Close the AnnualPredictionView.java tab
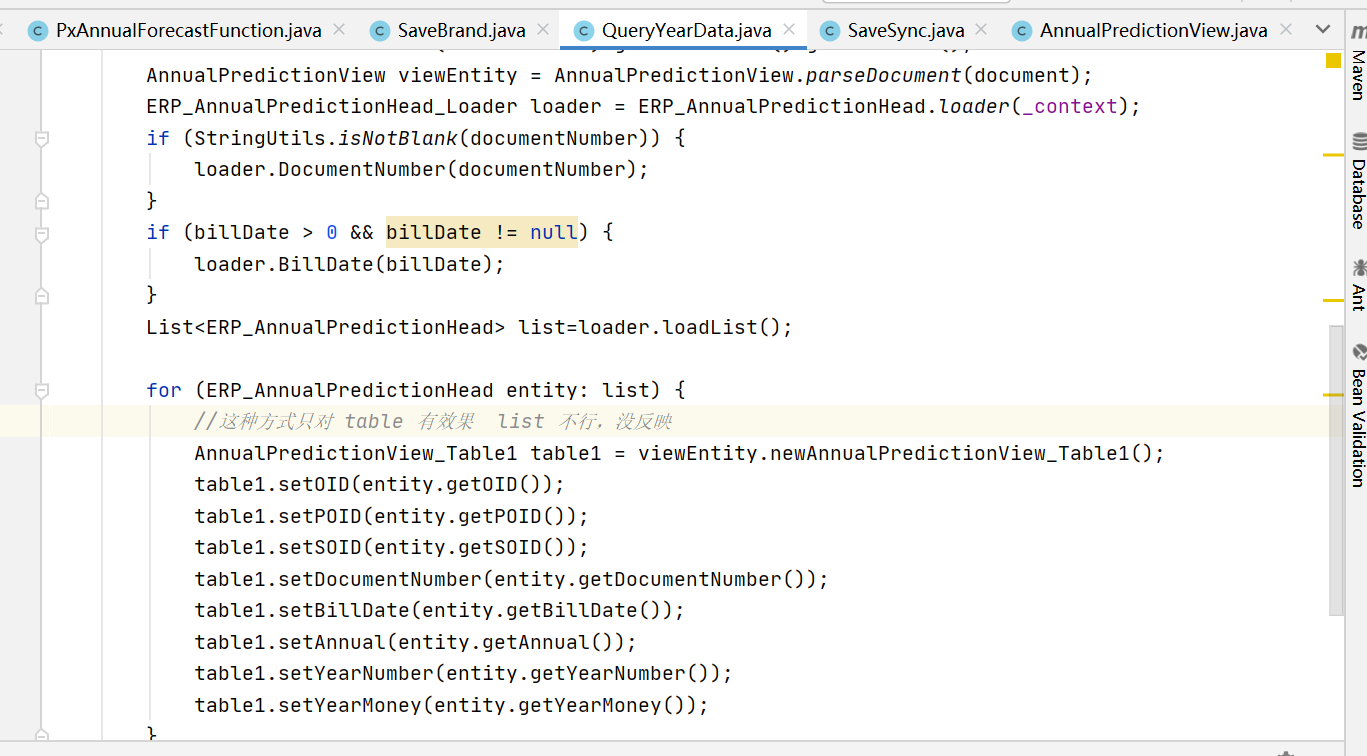Image resolution: width=1367 pixels, height=756 pixels. 1285,30
